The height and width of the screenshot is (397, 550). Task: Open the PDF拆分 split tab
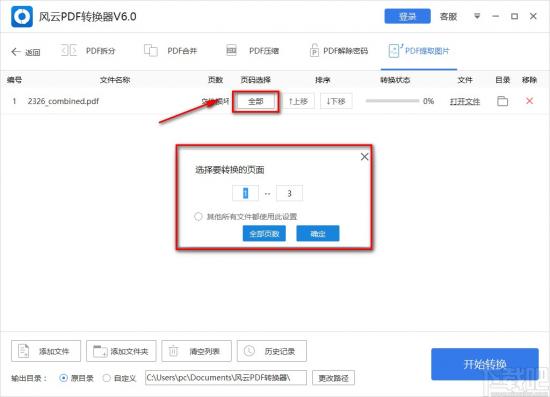(x=88, y=51)
